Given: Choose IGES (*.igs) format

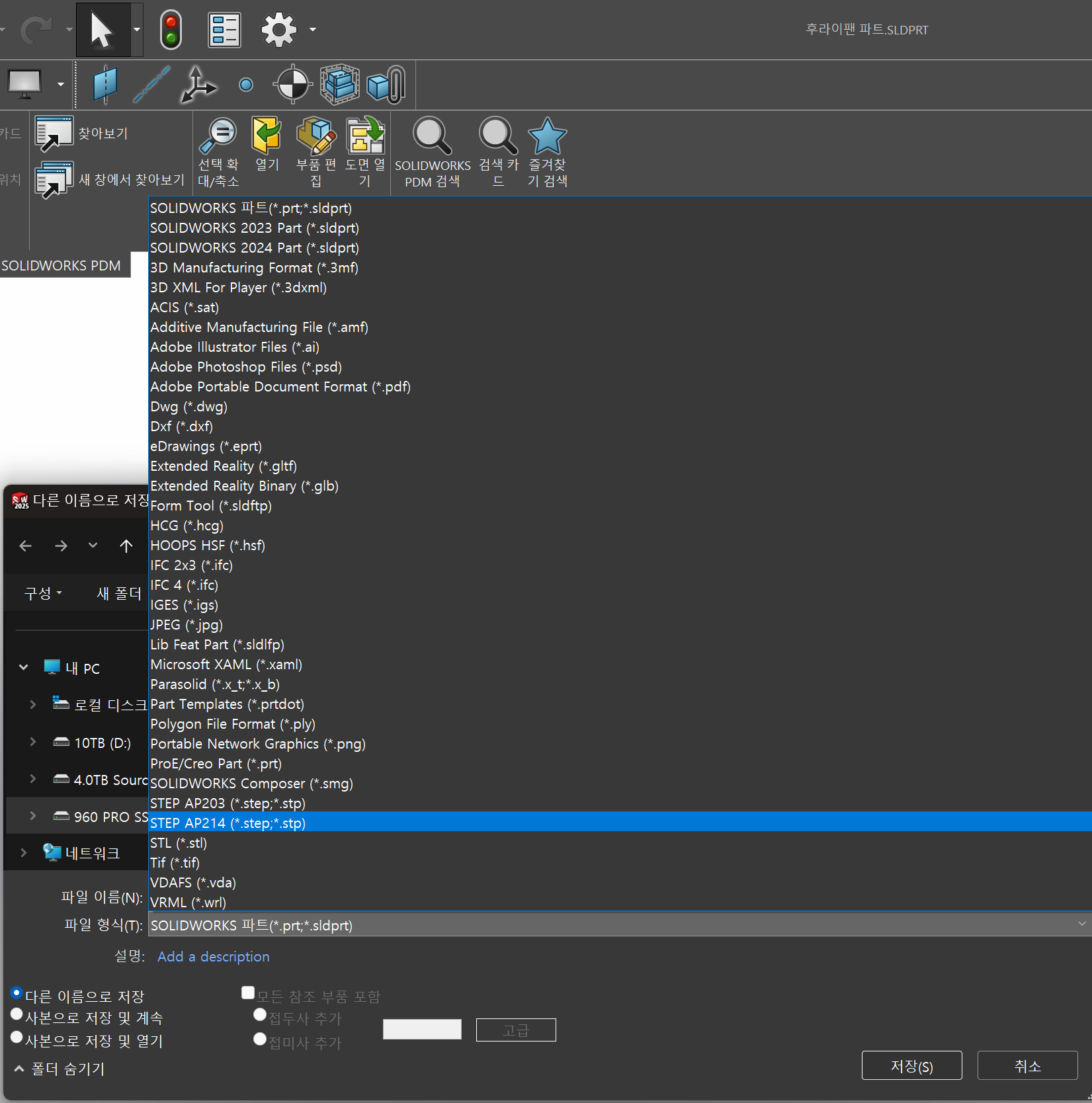Looking at the screenshot, I should click(620, 604).
